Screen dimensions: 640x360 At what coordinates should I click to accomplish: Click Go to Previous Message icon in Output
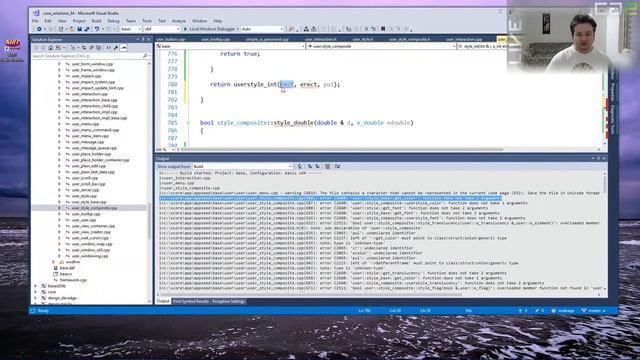pos(309,167)
